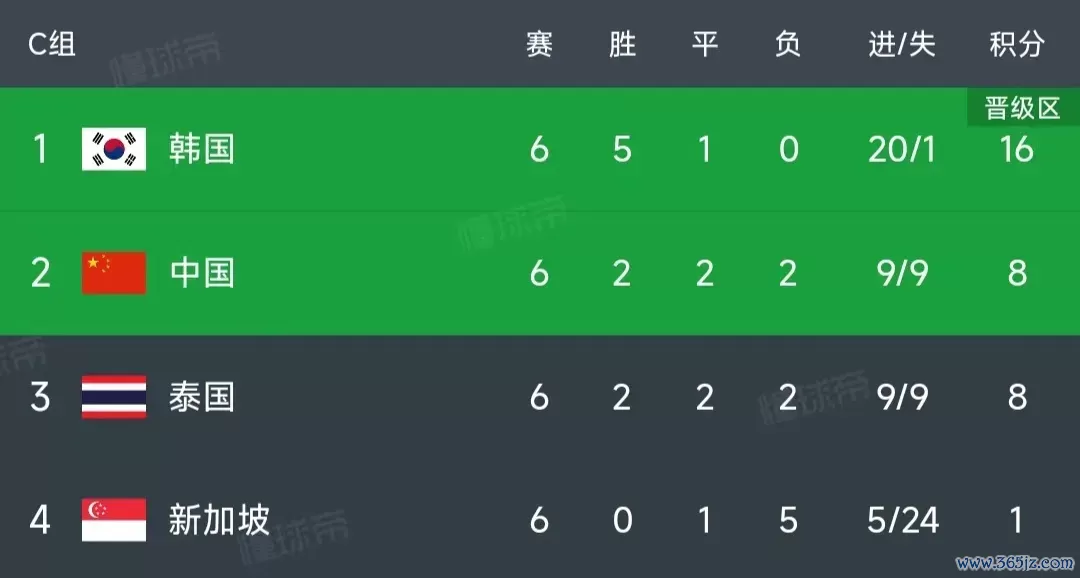Click the 赛 matches played header
This screenshot has height=578, width=1080.
coord(539,45)
